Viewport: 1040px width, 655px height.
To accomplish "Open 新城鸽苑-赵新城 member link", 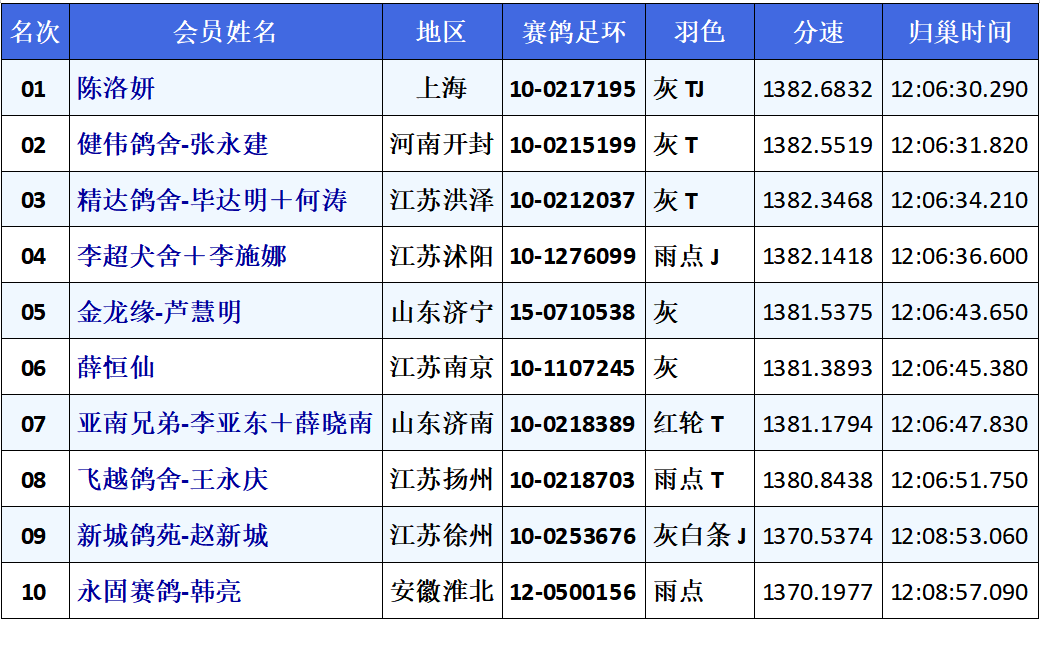I will pos(173,536).
